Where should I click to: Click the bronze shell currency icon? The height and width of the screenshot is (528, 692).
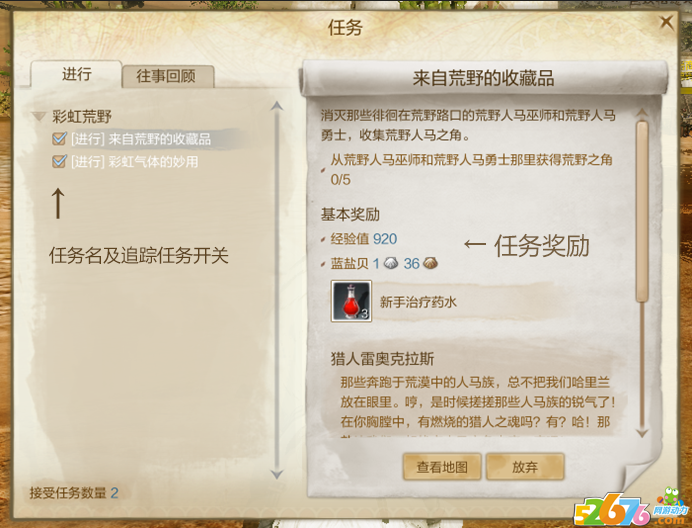tap(430, 264)
